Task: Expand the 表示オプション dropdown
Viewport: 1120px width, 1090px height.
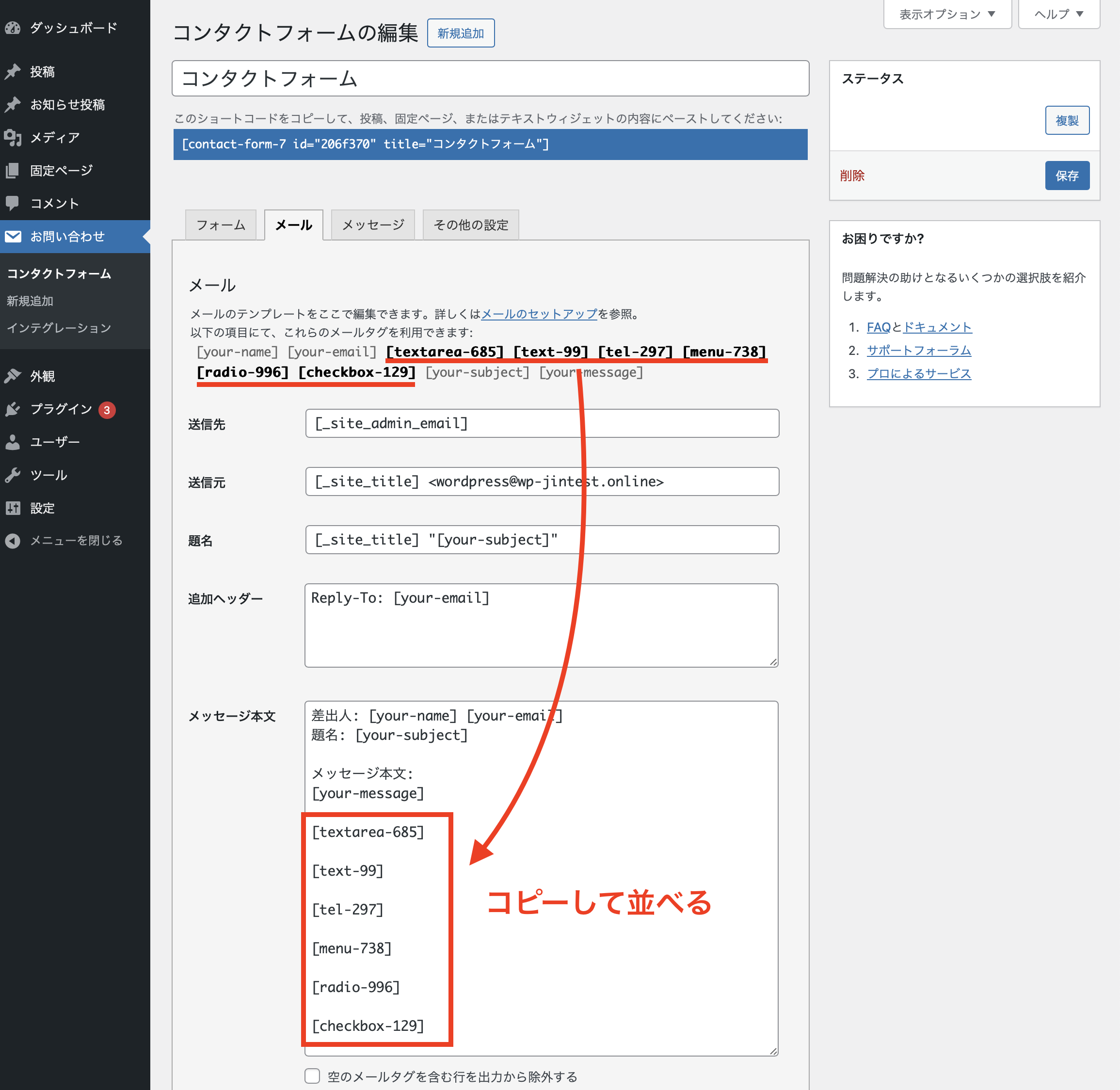Action: click(x=947, y=14)
